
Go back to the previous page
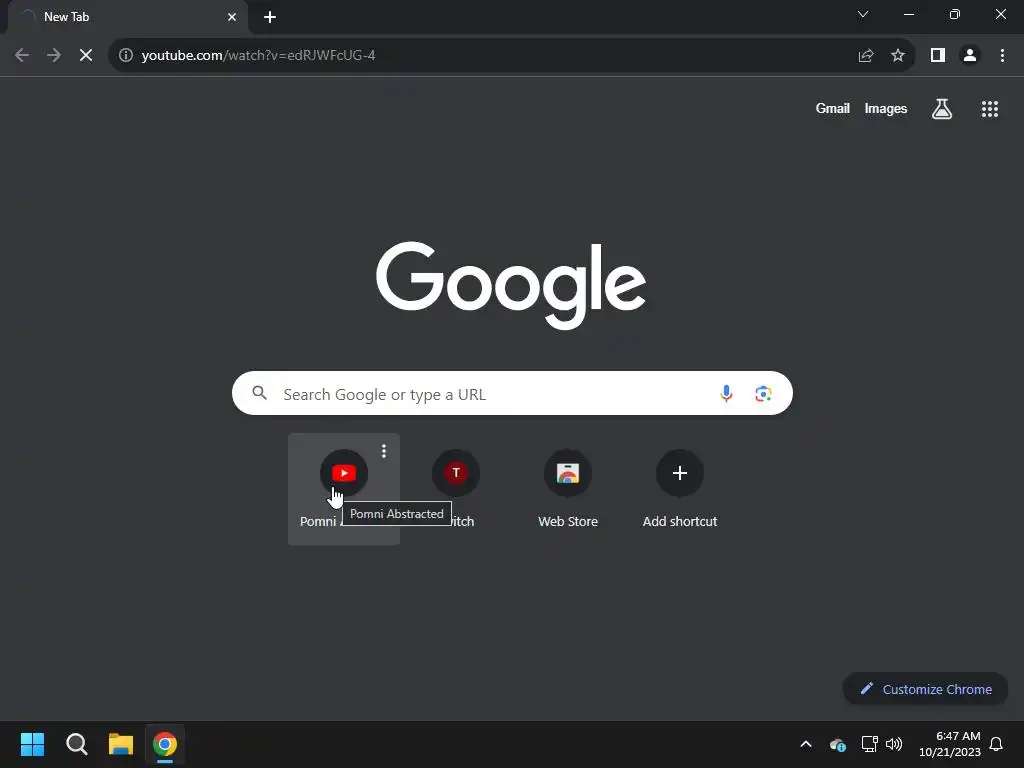pyautogui.click(x=22, y=56)
